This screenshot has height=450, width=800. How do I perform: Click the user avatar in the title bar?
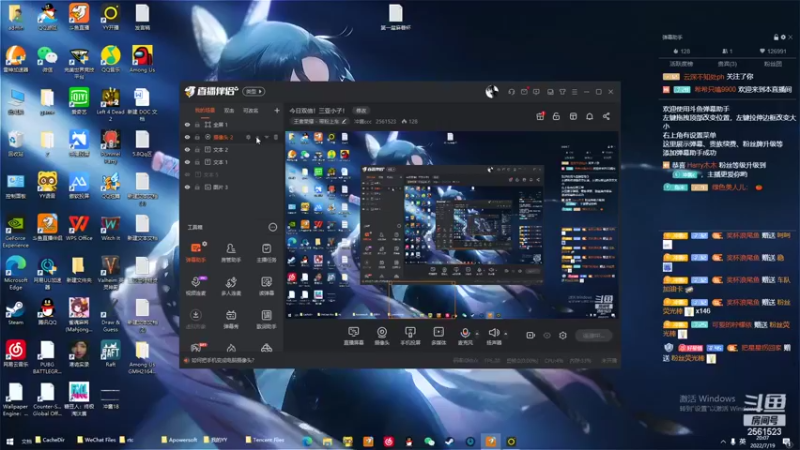tap(492, 92)
